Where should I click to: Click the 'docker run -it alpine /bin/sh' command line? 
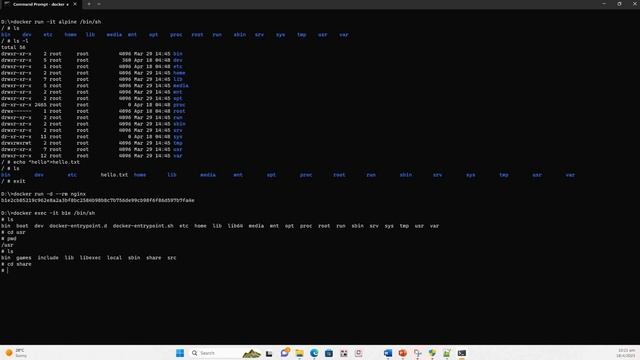tap(51, 22)
